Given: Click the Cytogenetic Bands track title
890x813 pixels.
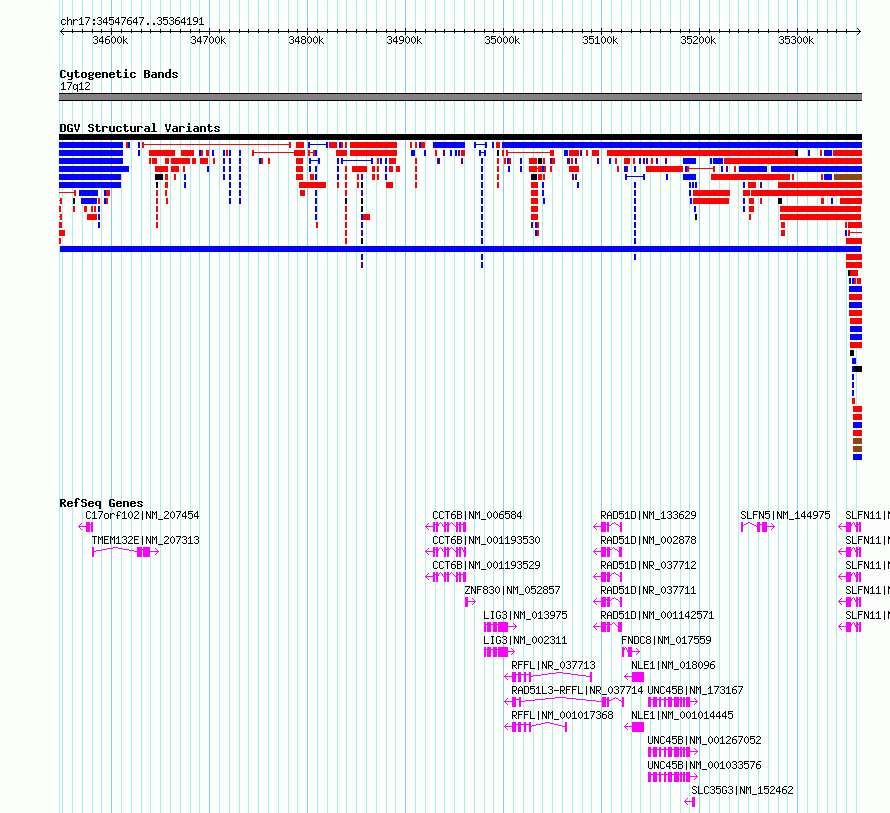Looking at the screenshot, I should pos(119,74).
